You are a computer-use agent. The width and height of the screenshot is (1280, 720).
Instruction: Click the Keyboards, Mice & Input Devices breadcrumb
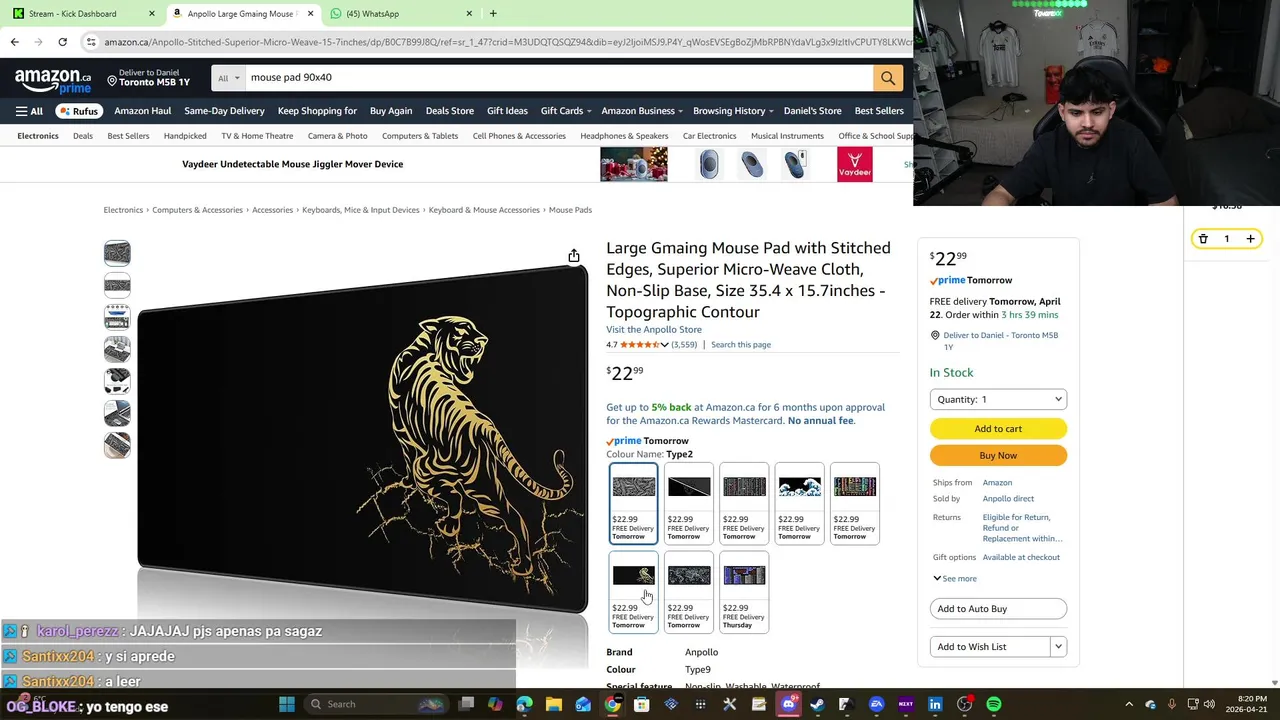click(361, 210)
